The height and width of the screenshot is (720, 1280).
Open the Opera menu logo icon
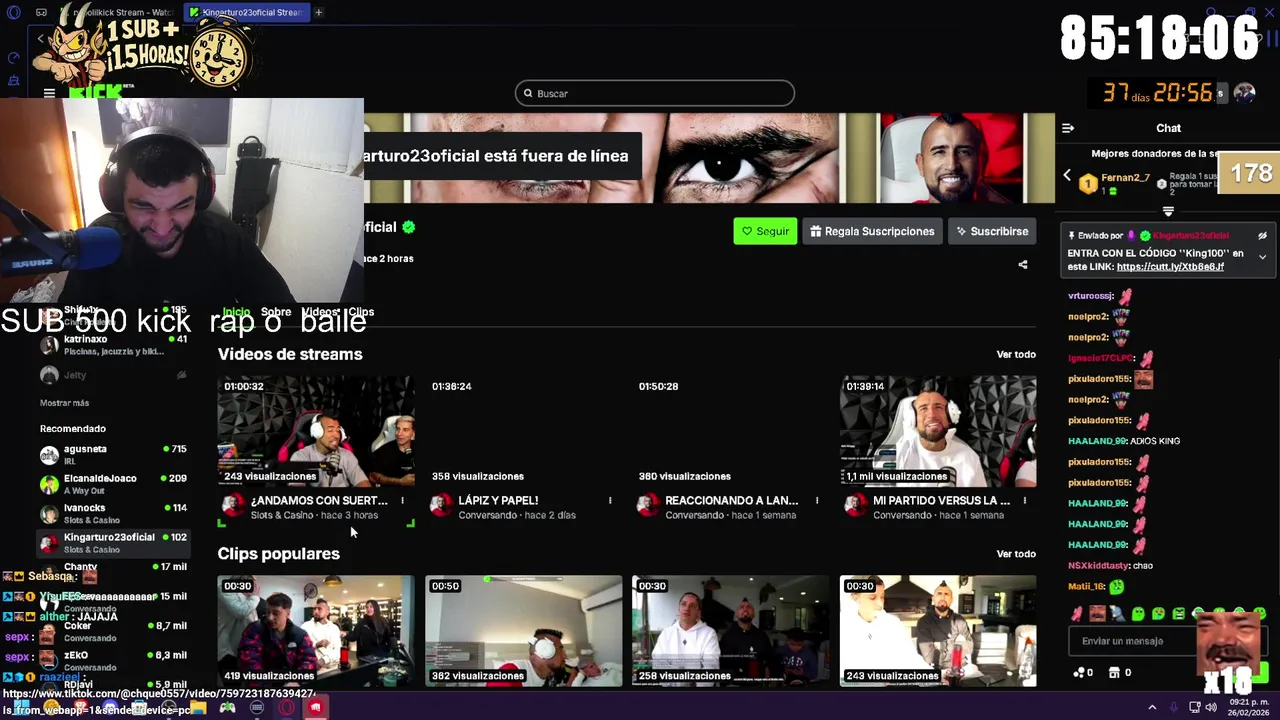(x=14, y=12)
